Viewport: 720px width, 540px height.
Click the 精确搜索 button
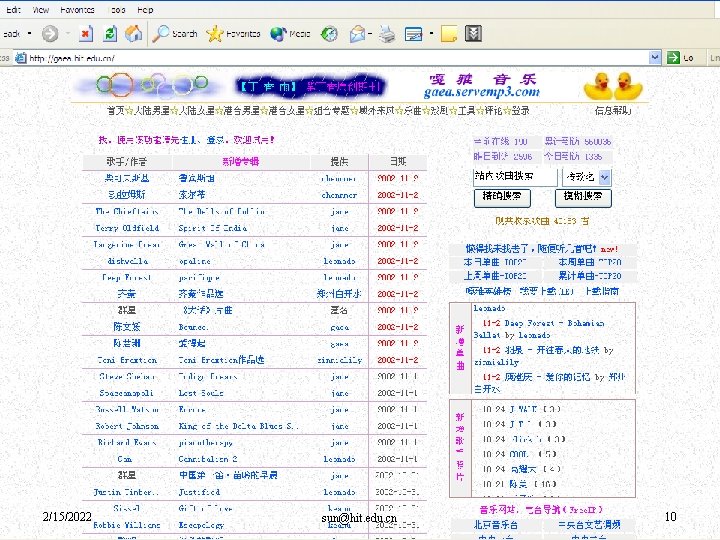502,197
